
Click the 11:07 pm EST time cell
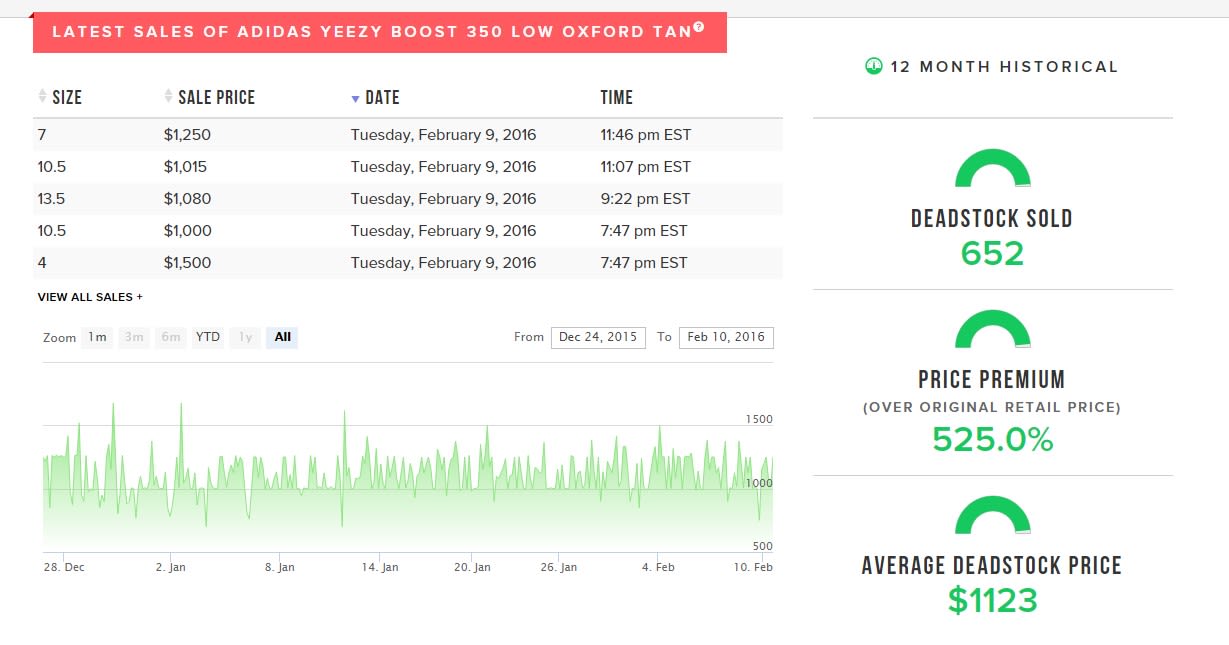645,167
